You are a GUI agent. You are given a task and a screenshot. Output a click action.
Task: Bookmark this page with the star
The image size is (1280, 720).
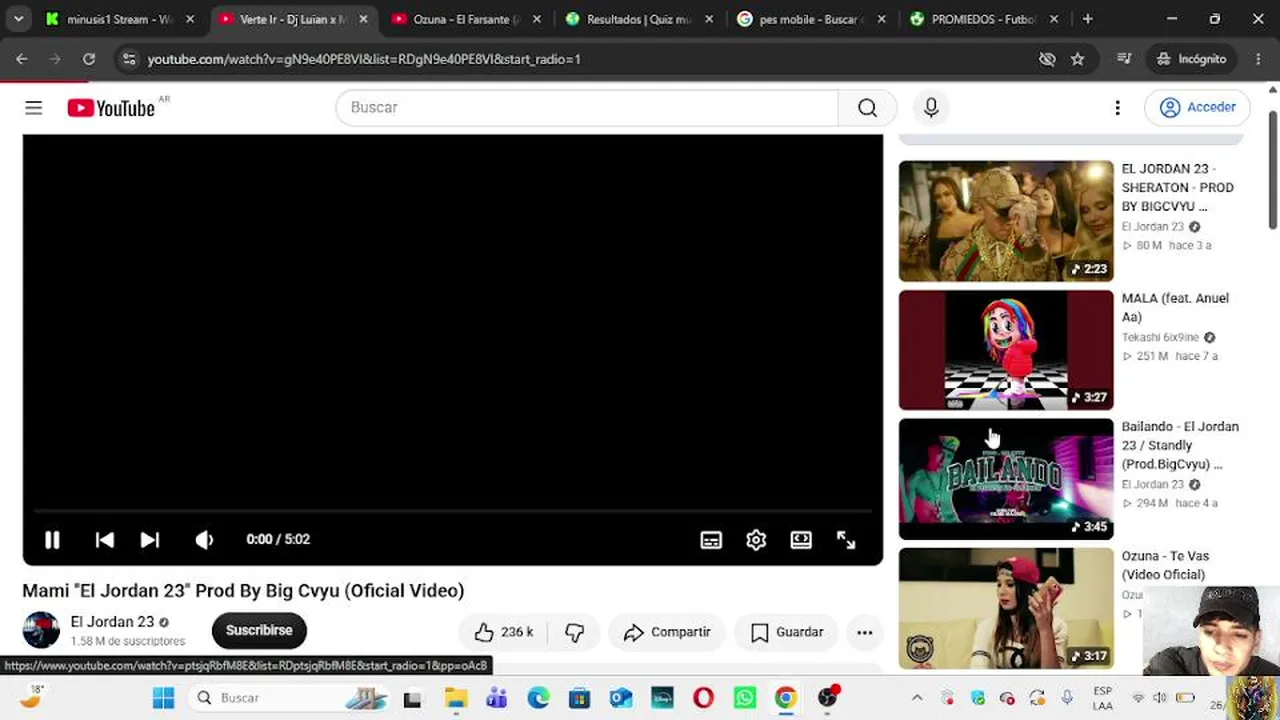pyautogui.click(x=1077, y=59)
